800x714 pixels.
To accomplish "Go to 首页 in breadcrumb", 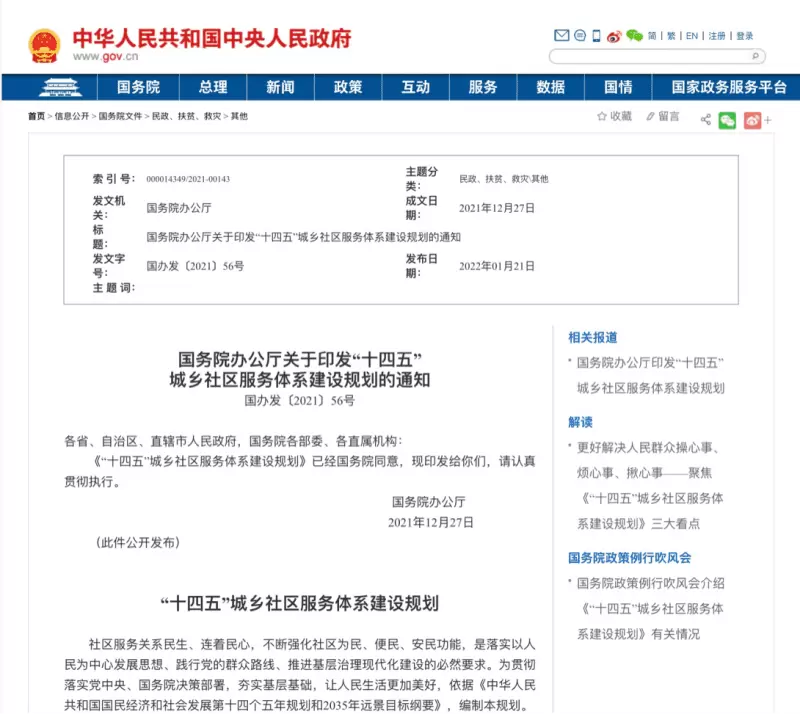I will (x=36, y=116).
